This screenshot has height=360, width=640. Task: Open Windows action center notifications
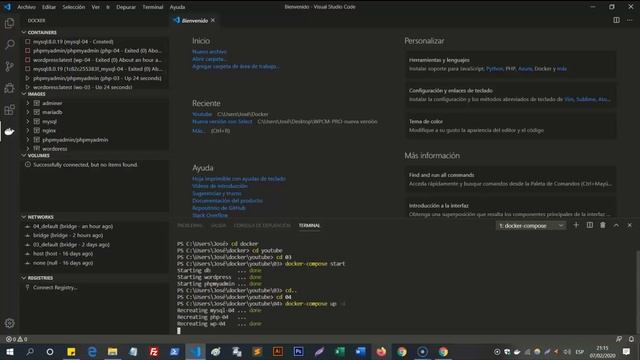click(626, 351)
